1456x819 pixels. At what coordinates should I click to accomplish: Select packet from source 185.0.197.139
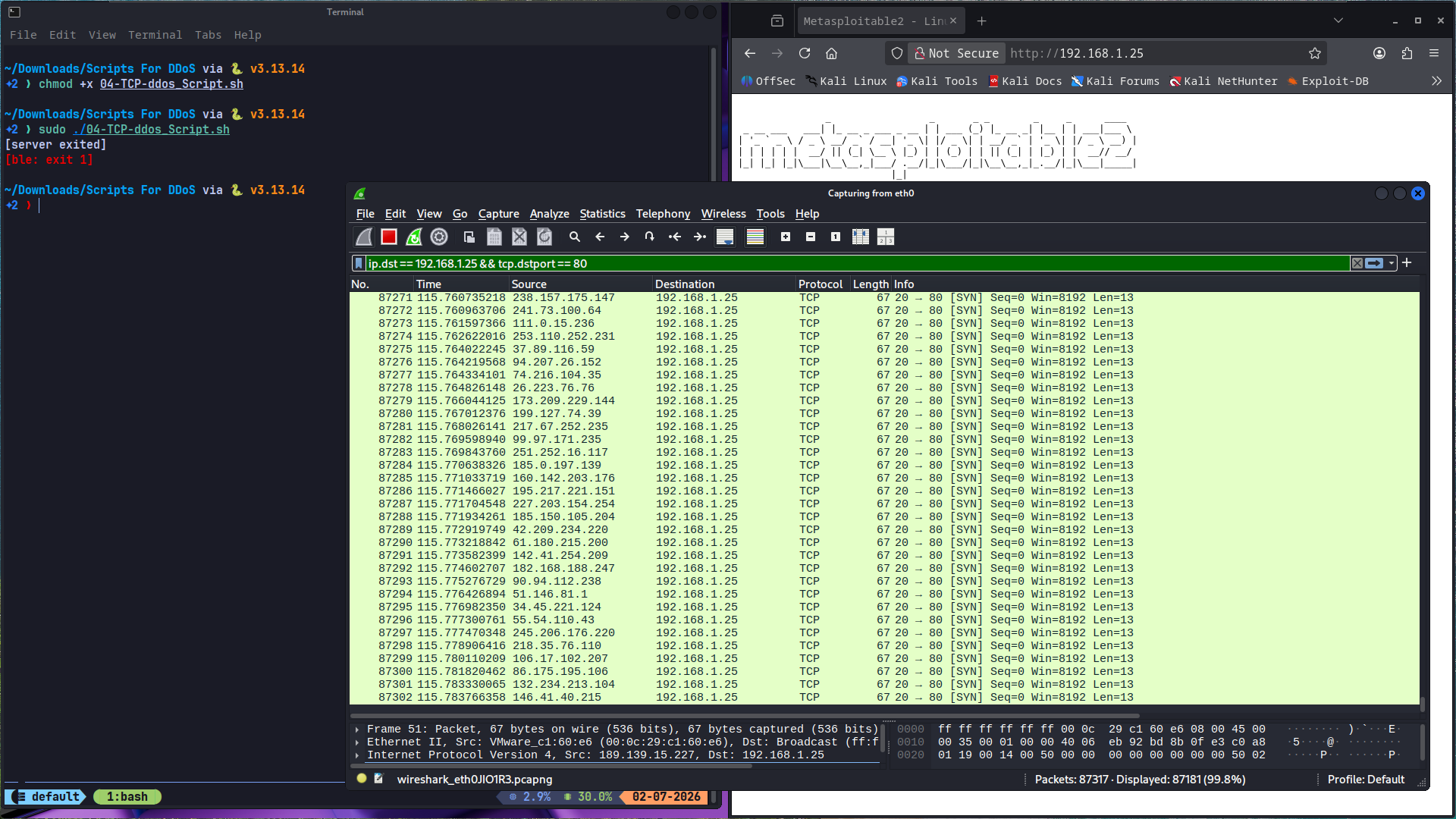(x=884, y=466)
